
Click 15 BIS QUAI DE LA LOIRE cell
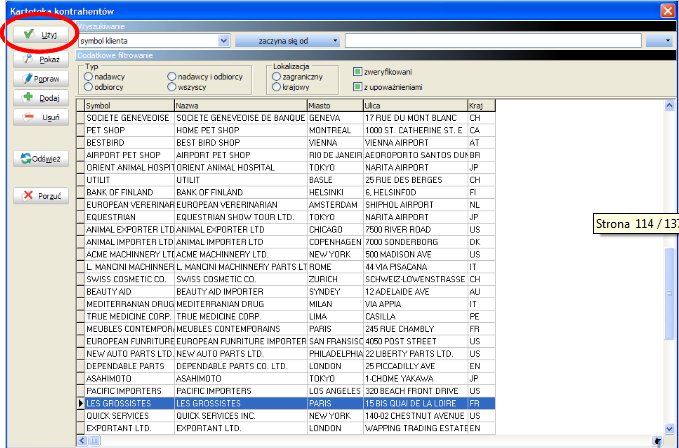415,403
